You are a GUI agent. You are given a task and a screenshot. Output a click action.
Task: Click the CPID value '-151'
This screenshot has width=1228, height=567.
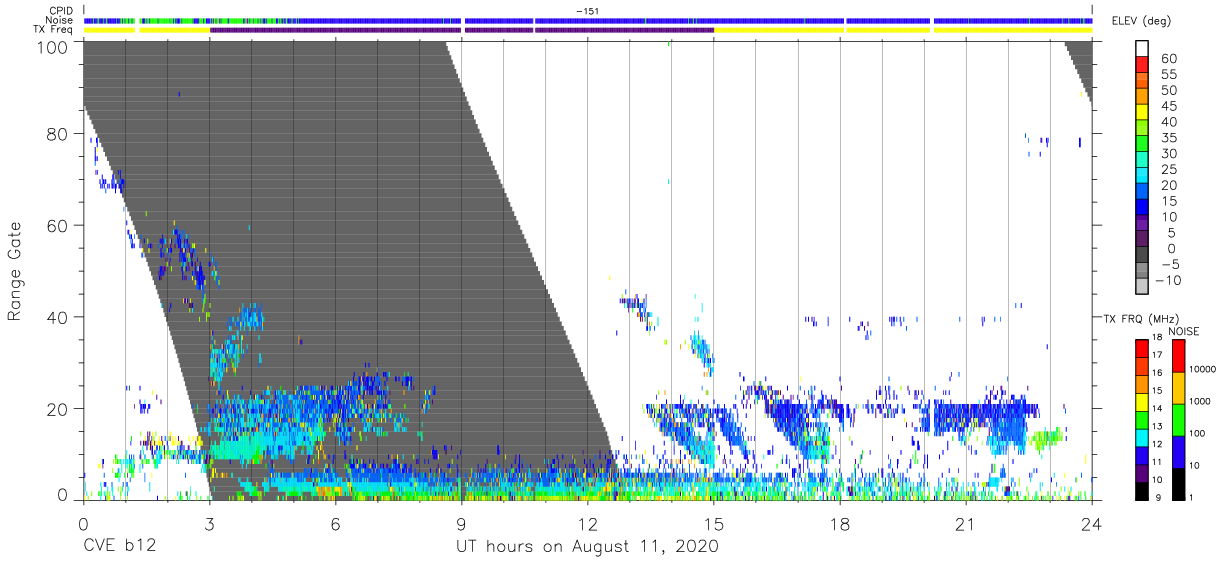point(587,11)
